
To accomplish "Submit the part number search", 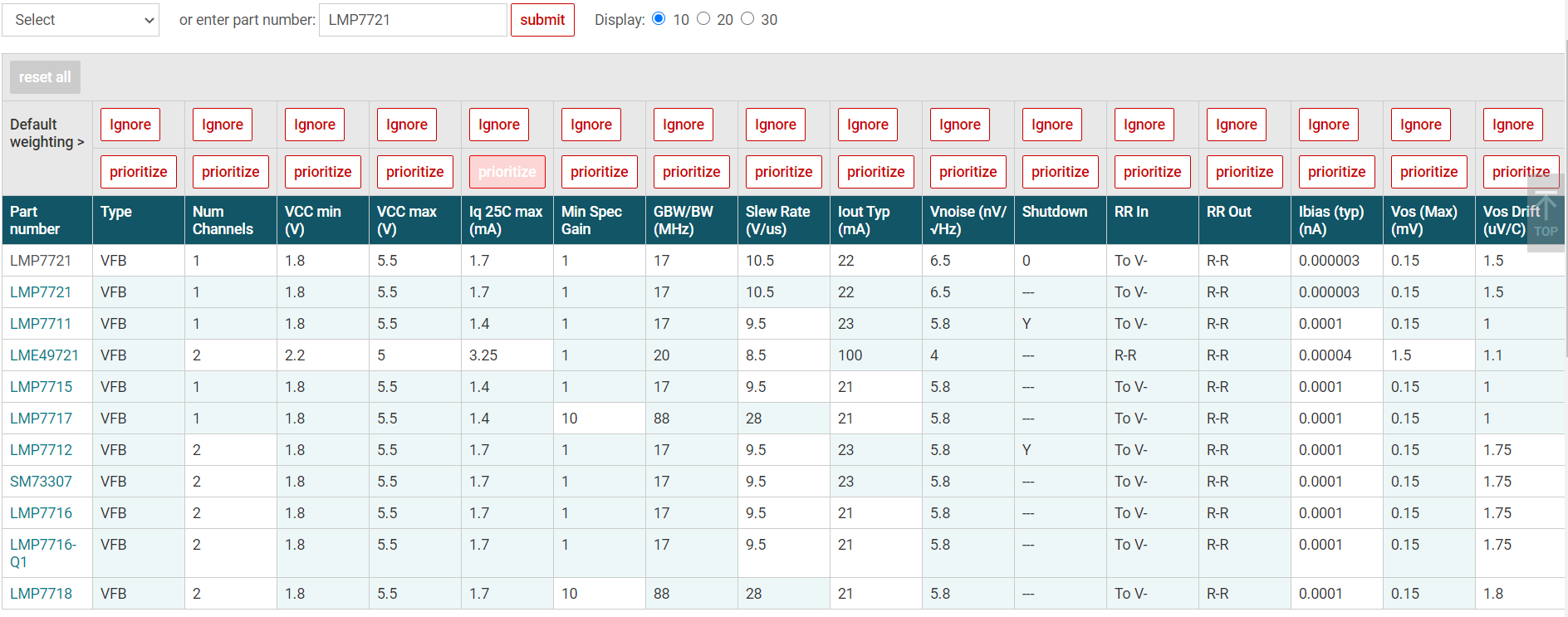I will coord(542,20).
